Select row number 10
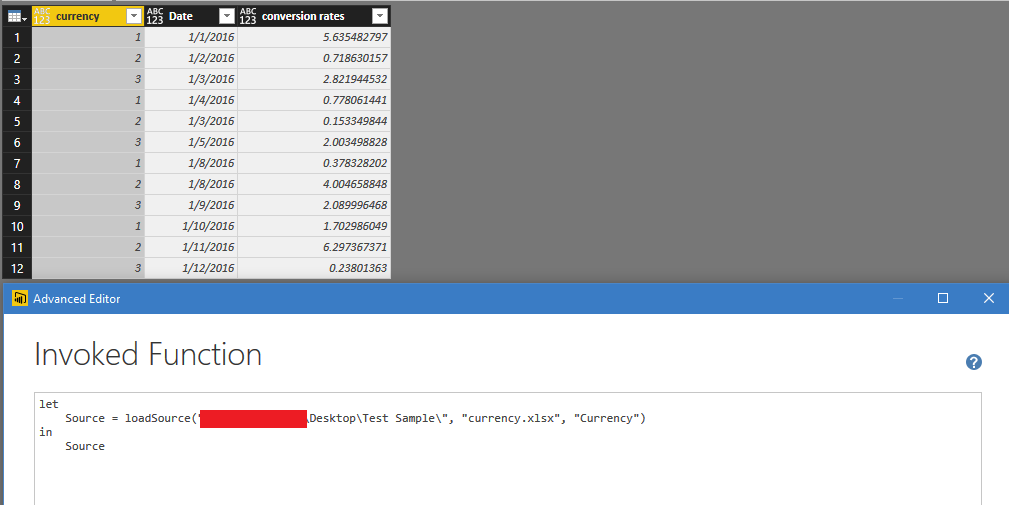Image resolution: width=1009 pixels, height=505 pixels. coord(17,226)
